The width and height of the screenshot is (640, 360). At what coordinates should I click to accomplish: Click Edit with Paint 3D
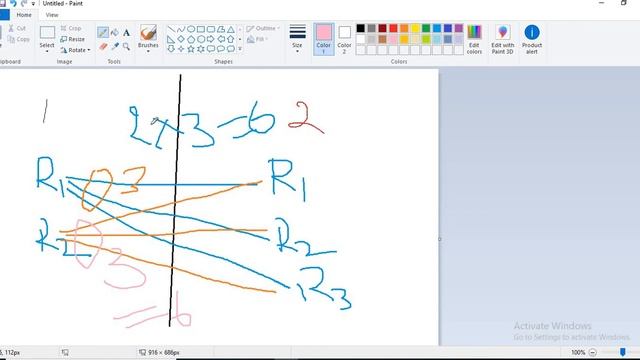click(x=502, y=39)
